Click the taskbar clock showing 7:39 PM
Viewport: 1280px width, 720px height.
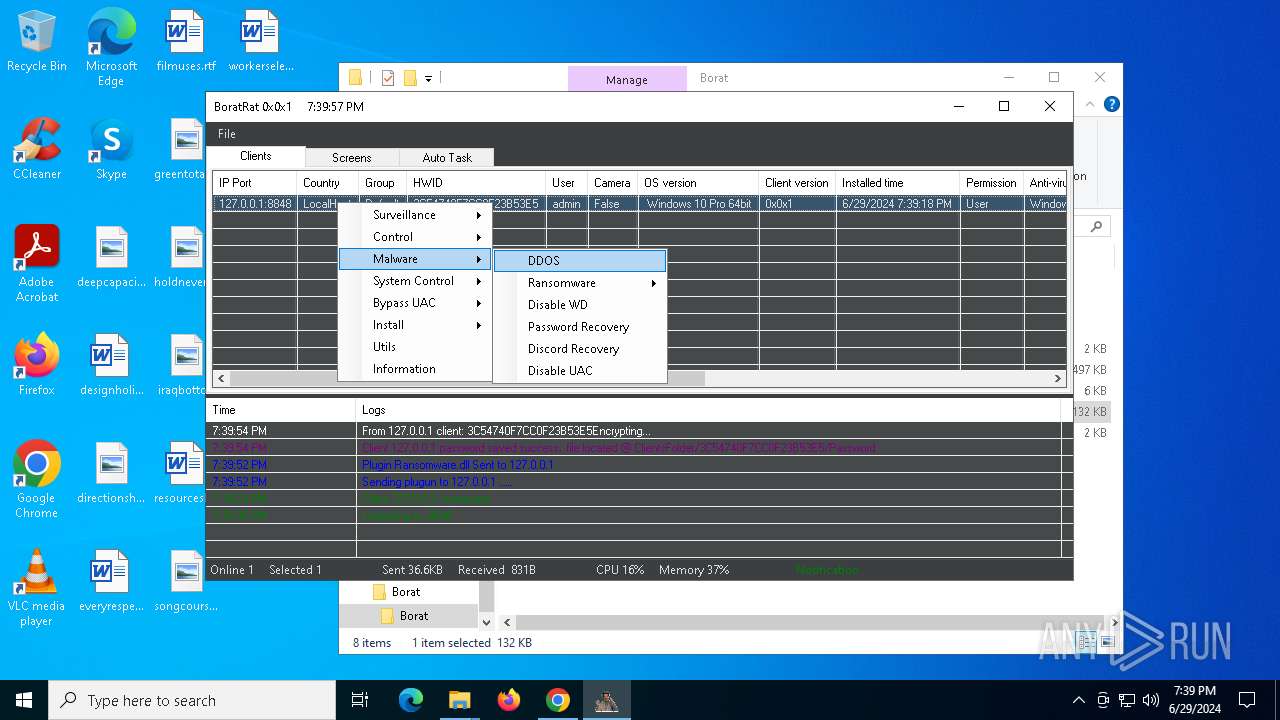tap(1194, 700)
